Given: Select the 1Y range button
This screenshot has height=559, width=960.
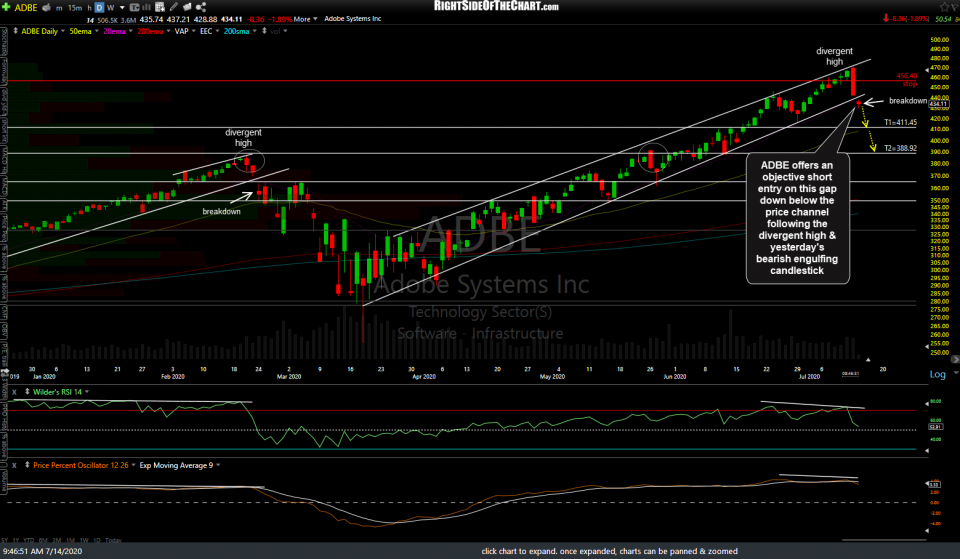Looking at the screenshot, I should coord(16,541).
